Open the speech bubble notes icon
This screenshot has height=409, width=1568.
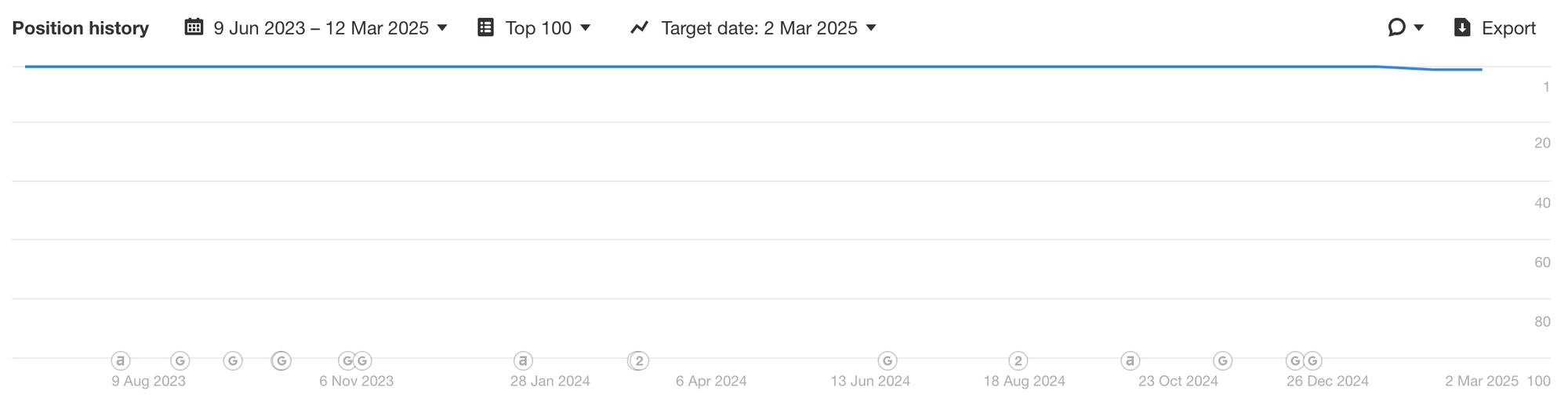point(1396,27)
